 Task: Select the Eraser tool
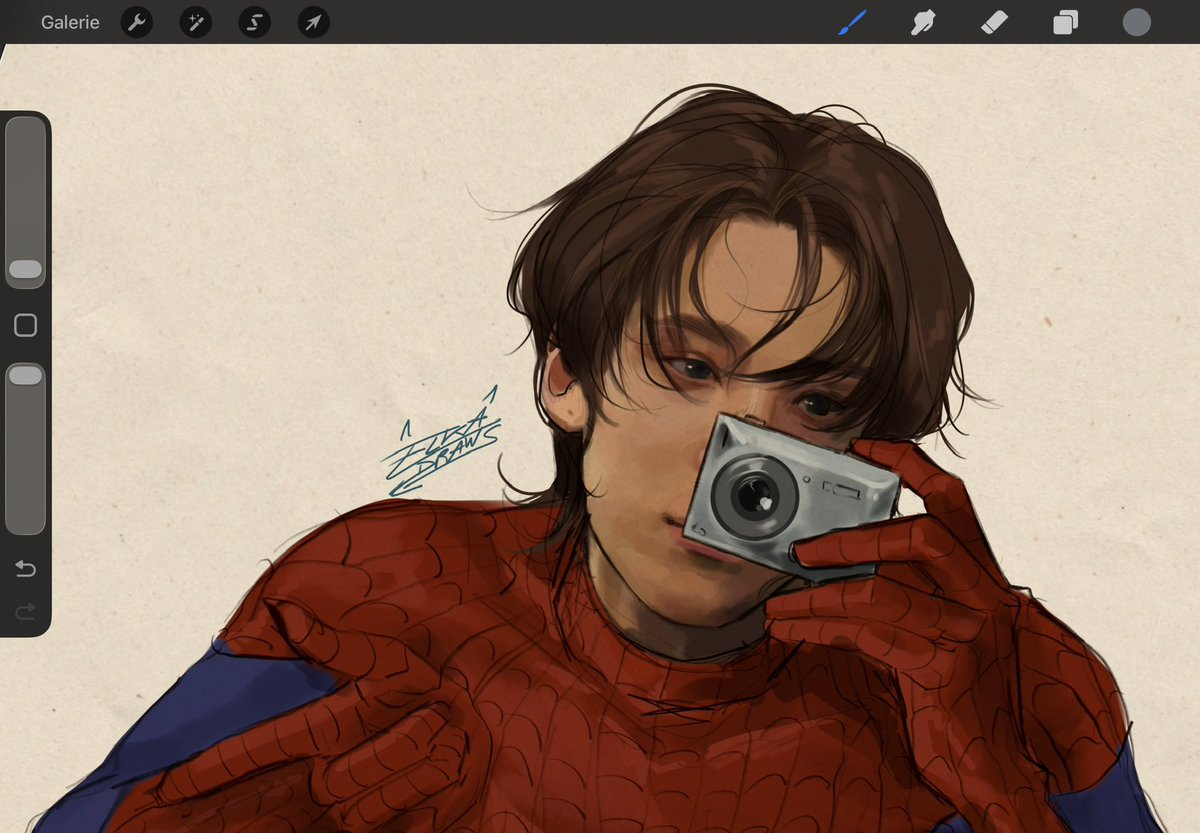pyautogui.click(x=994, y=22)
